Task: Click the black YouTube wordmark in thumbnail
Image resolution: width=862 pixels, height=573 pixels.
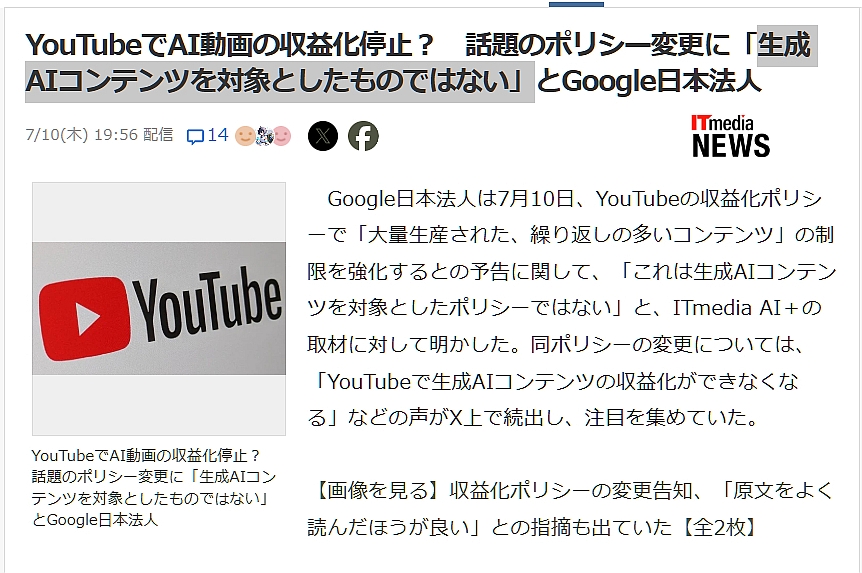Action: (x=208, y=303)
